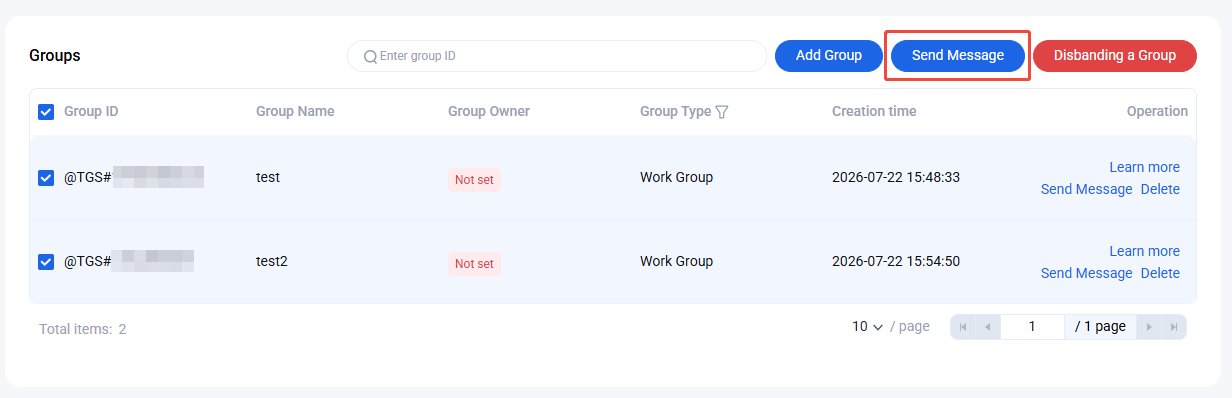Go to next page arrow
The width and height of the screenshot is (1232, 398).
coord(1149,327)
